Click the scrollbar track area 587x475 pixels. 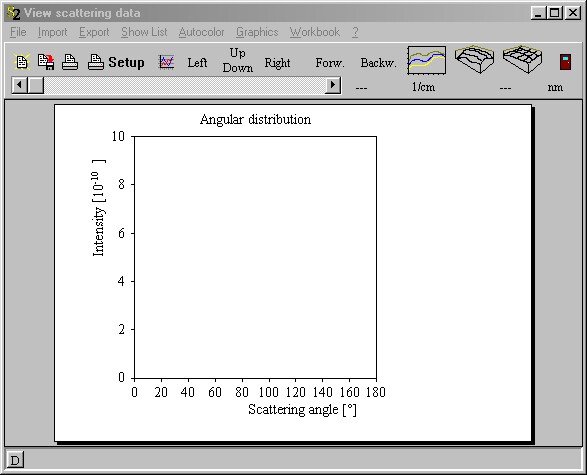pos(185,85)
